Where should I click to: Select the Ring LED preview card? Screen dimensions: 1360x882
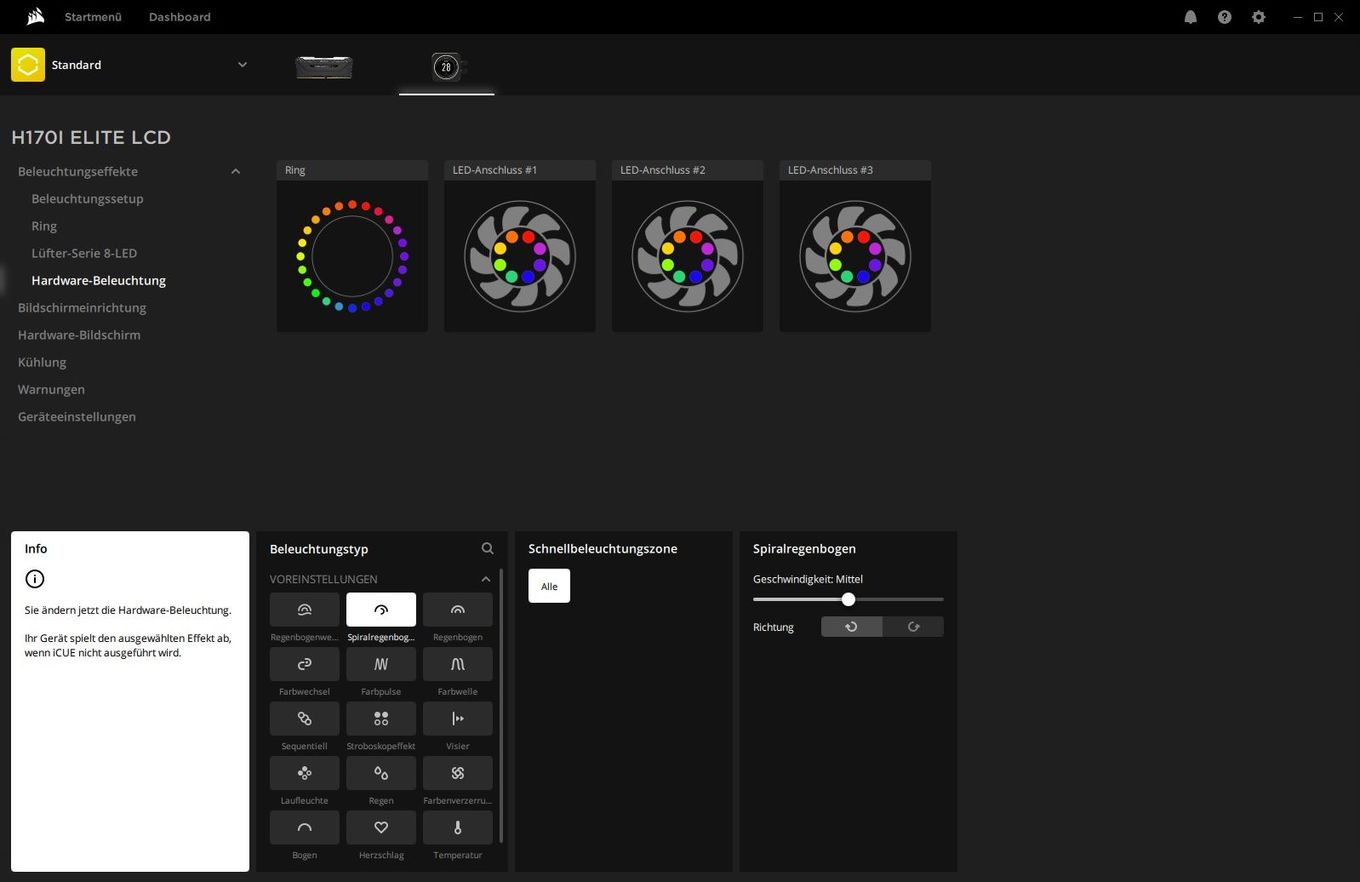click(352, 246)
